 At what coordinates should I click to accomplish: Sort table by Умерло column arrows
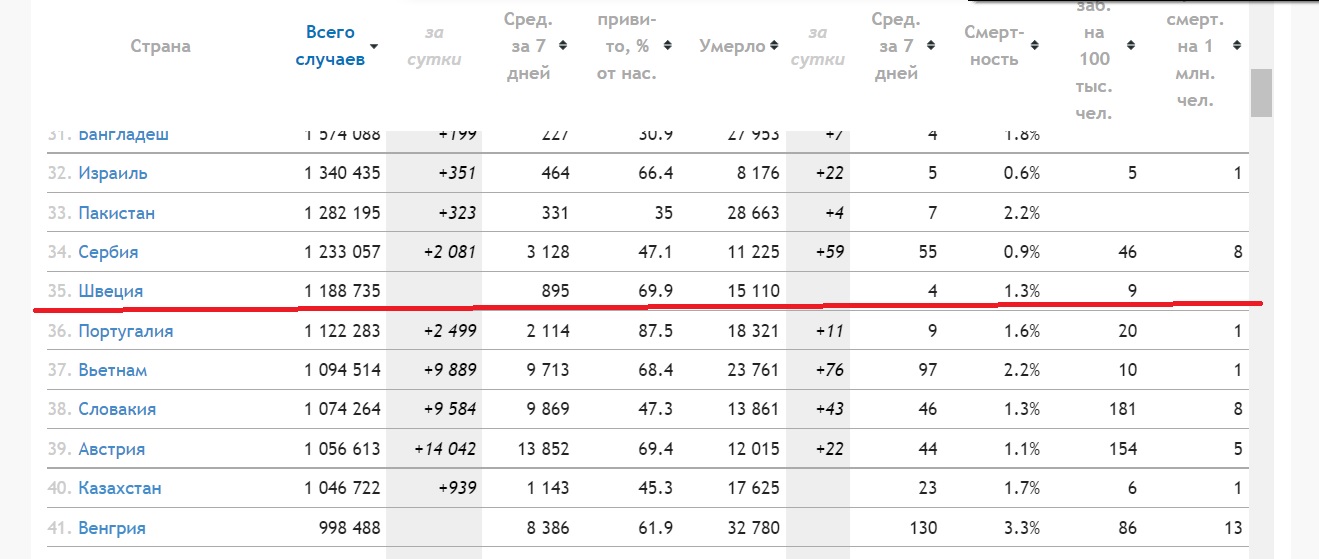tap(773, 46)
